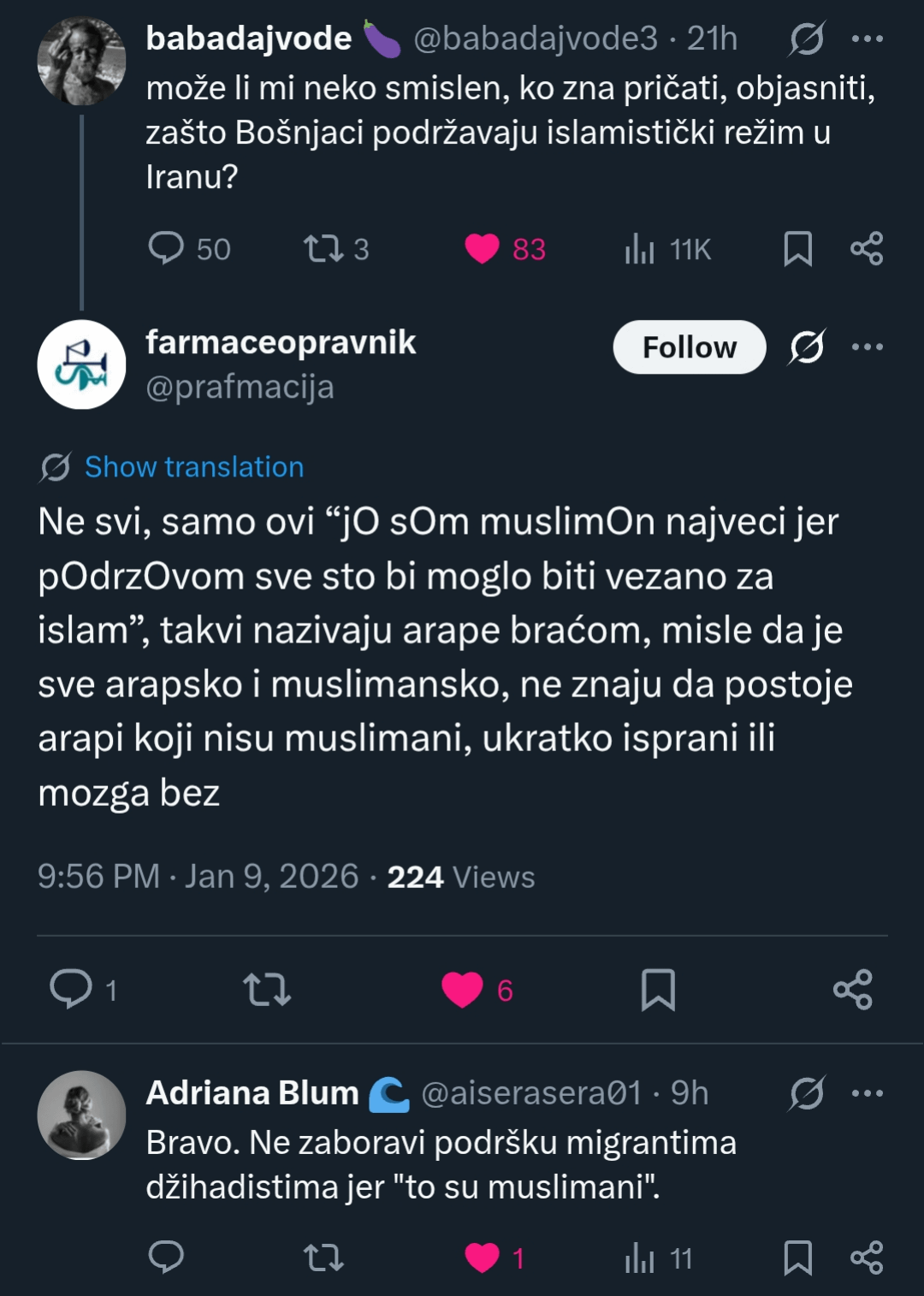Image resolution: width=924 pixels, height=1296 pixels.
Task: Repost farmaceopravnik's reply
Action: [267, 989]
